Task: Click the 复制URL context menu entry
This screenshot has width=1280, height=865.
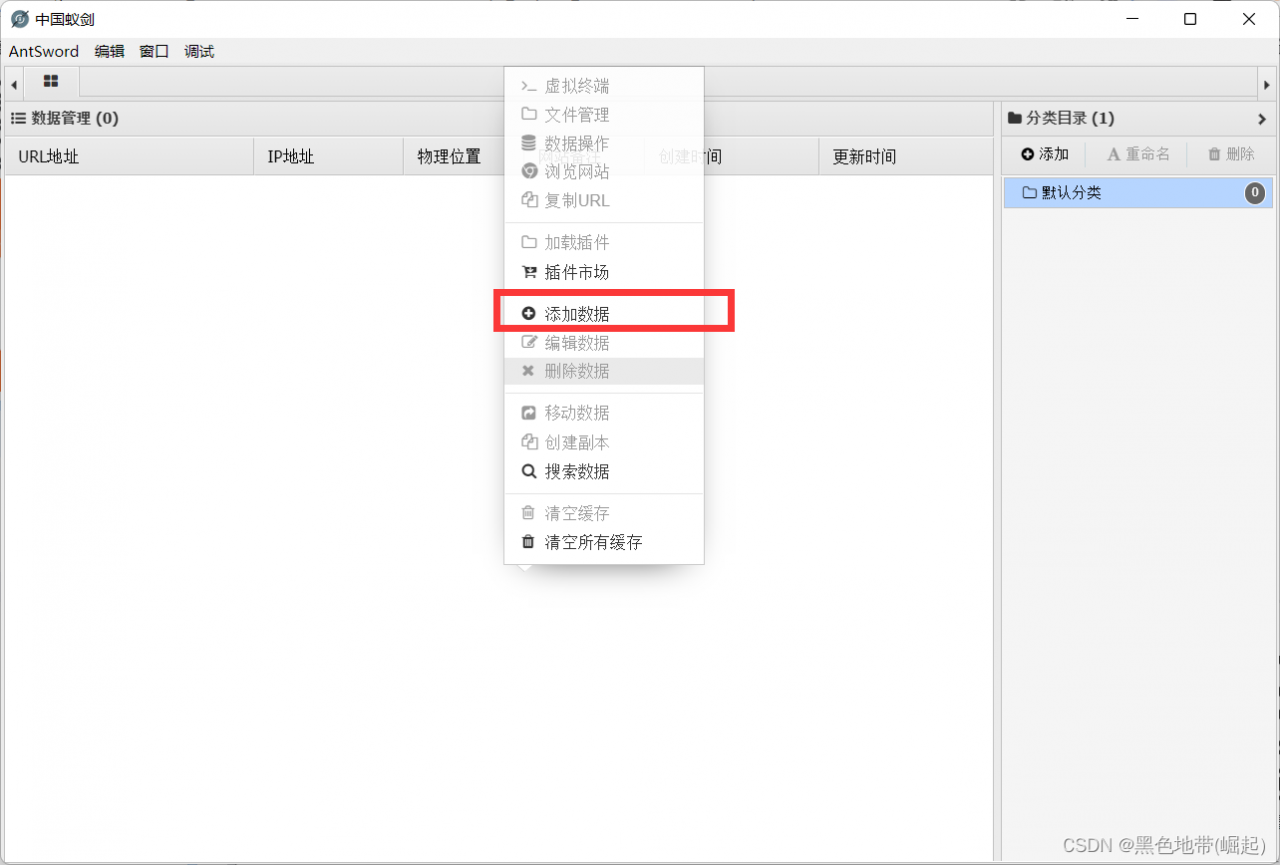Action: (x=604, y=200)
